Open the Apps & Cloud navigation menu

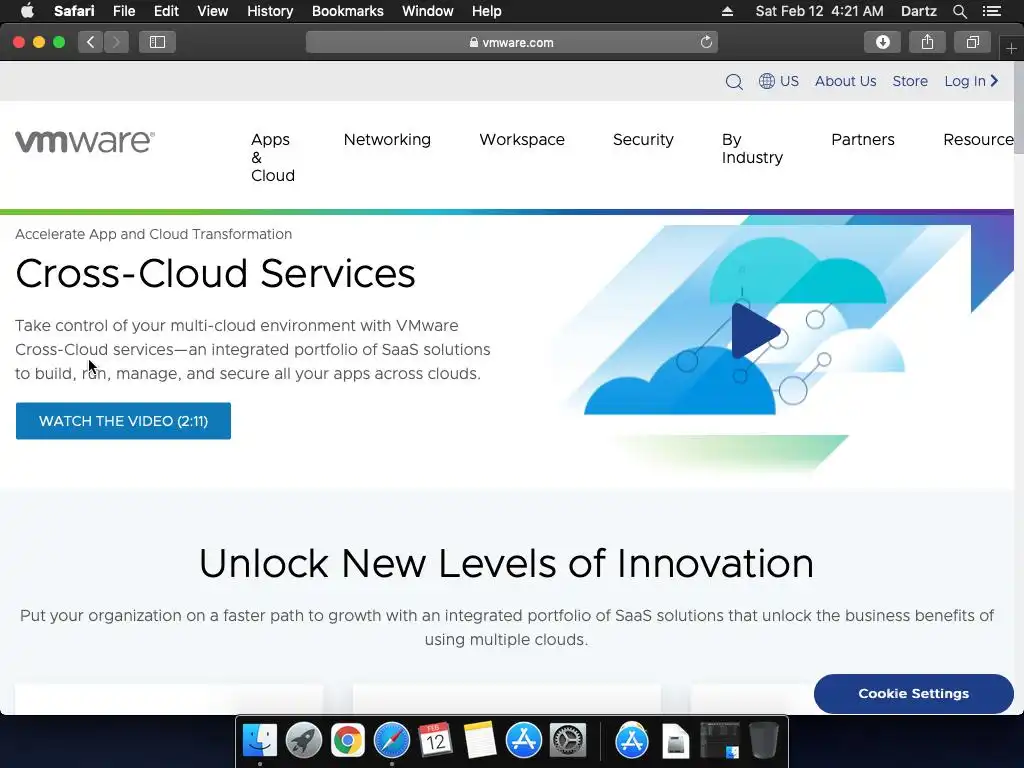273,157
